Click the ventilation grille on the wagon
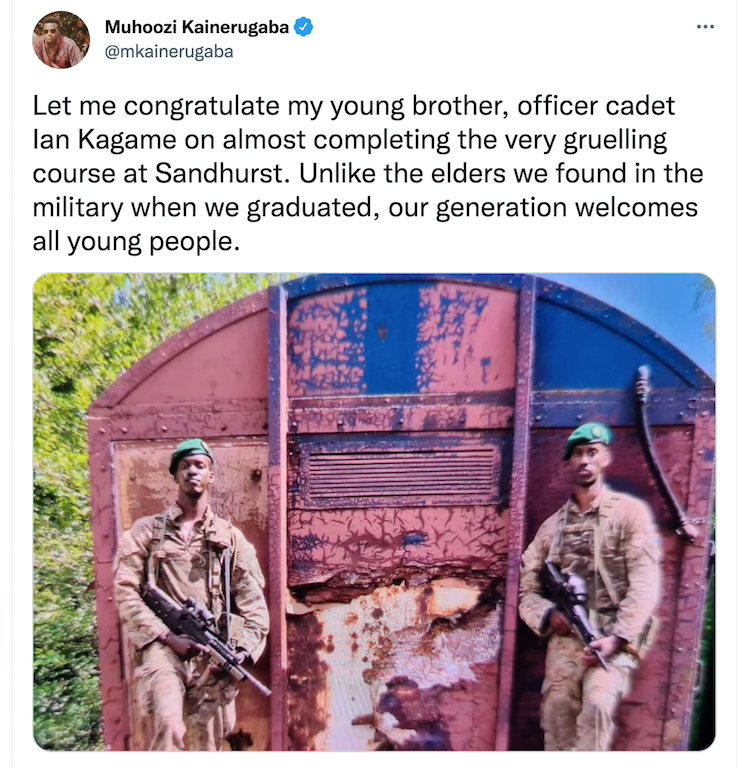747x768 pixels. pyautogui.click(x=400, y=475)
